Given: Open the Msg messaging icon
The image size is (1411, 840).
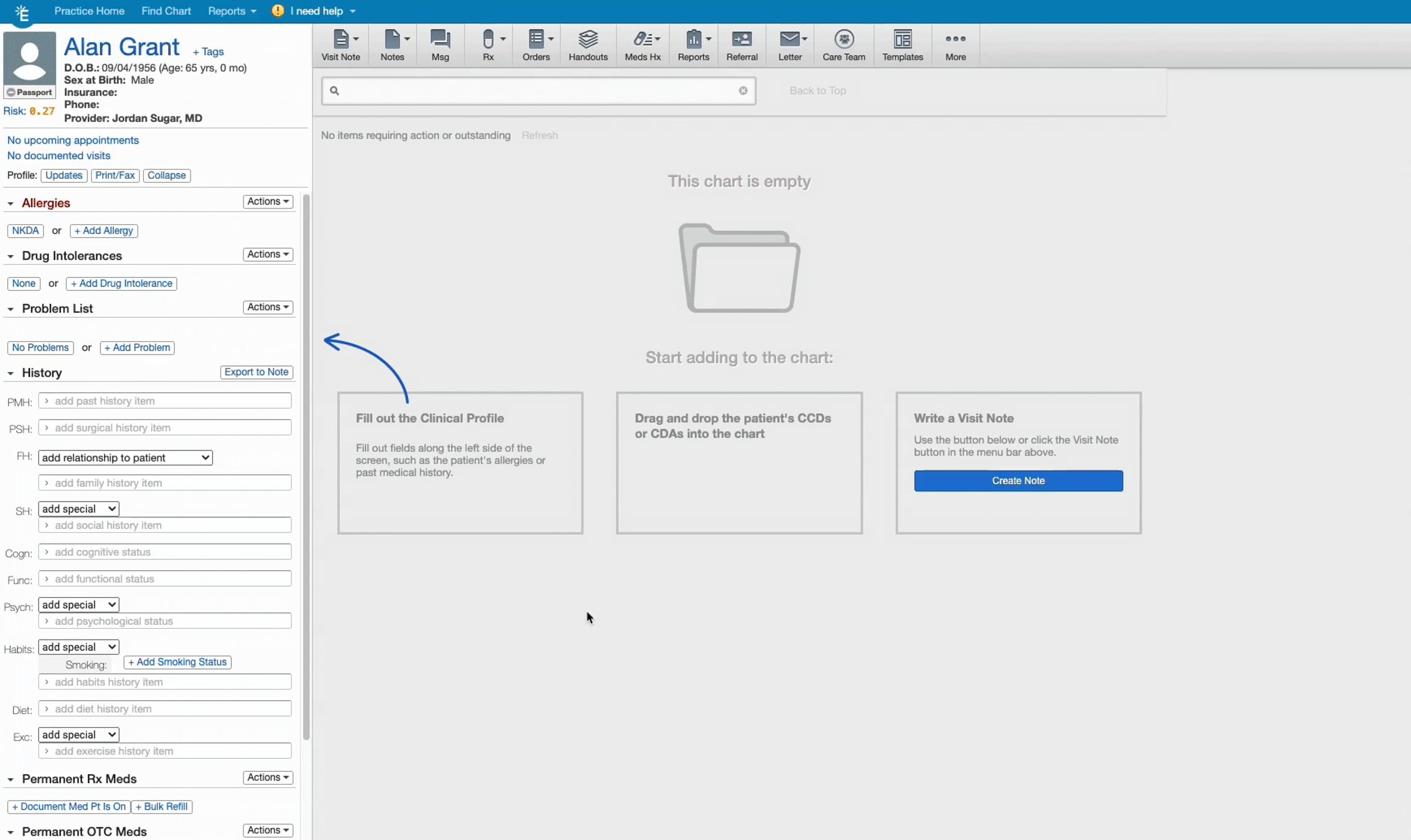Looking at the screenshot, I should [440, 45].
